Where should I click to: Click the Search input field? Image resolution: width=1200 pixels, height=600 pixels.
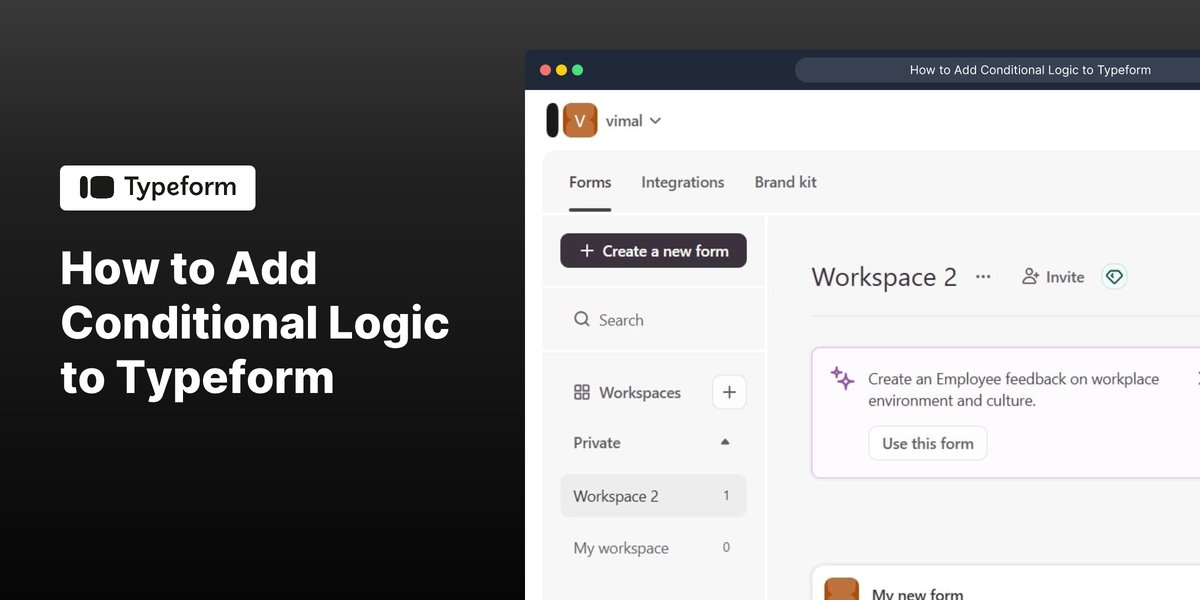point(640,319)
